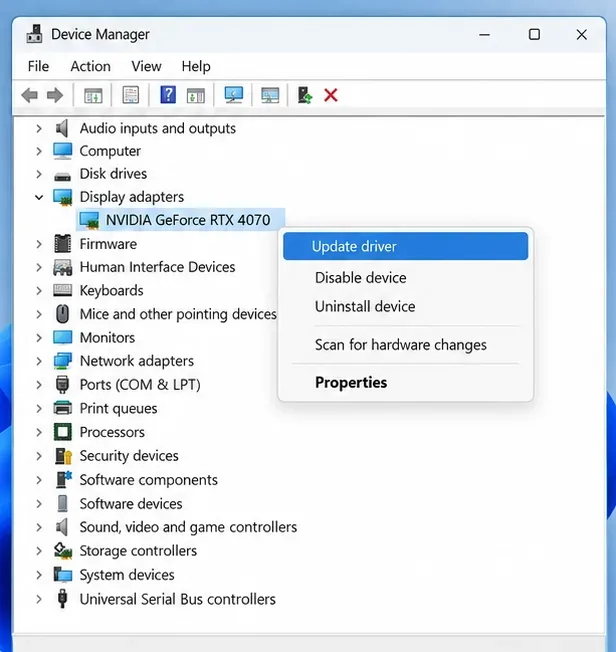
Task: Click the Keyboards icon
Action: pos(62,290)
